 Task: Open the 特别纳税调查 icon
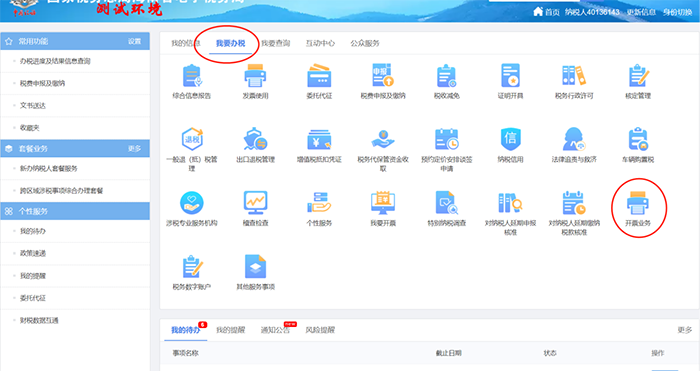click(446, 203)
